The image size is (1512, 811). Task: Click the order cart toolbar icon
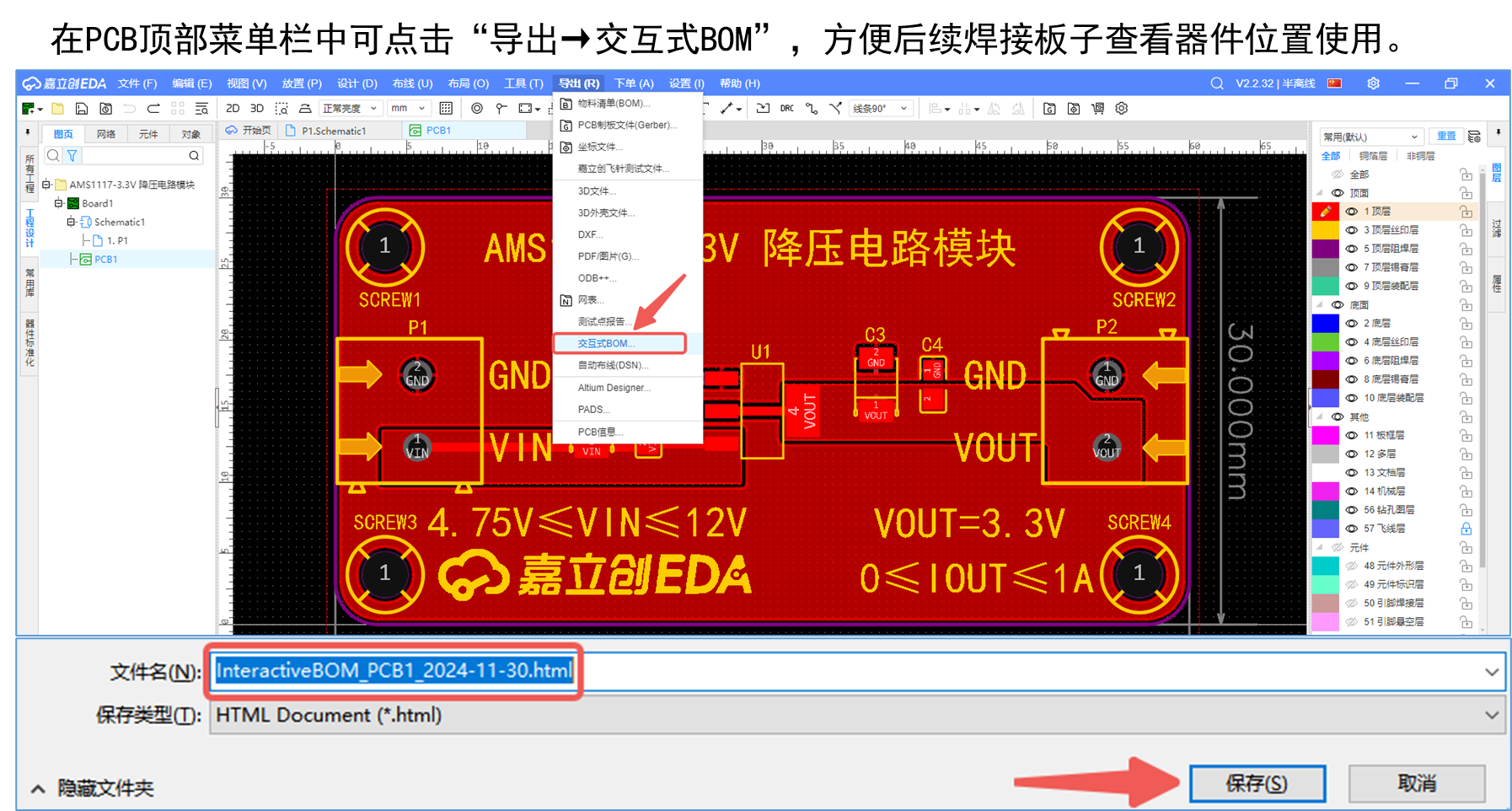click(1097, 109)
